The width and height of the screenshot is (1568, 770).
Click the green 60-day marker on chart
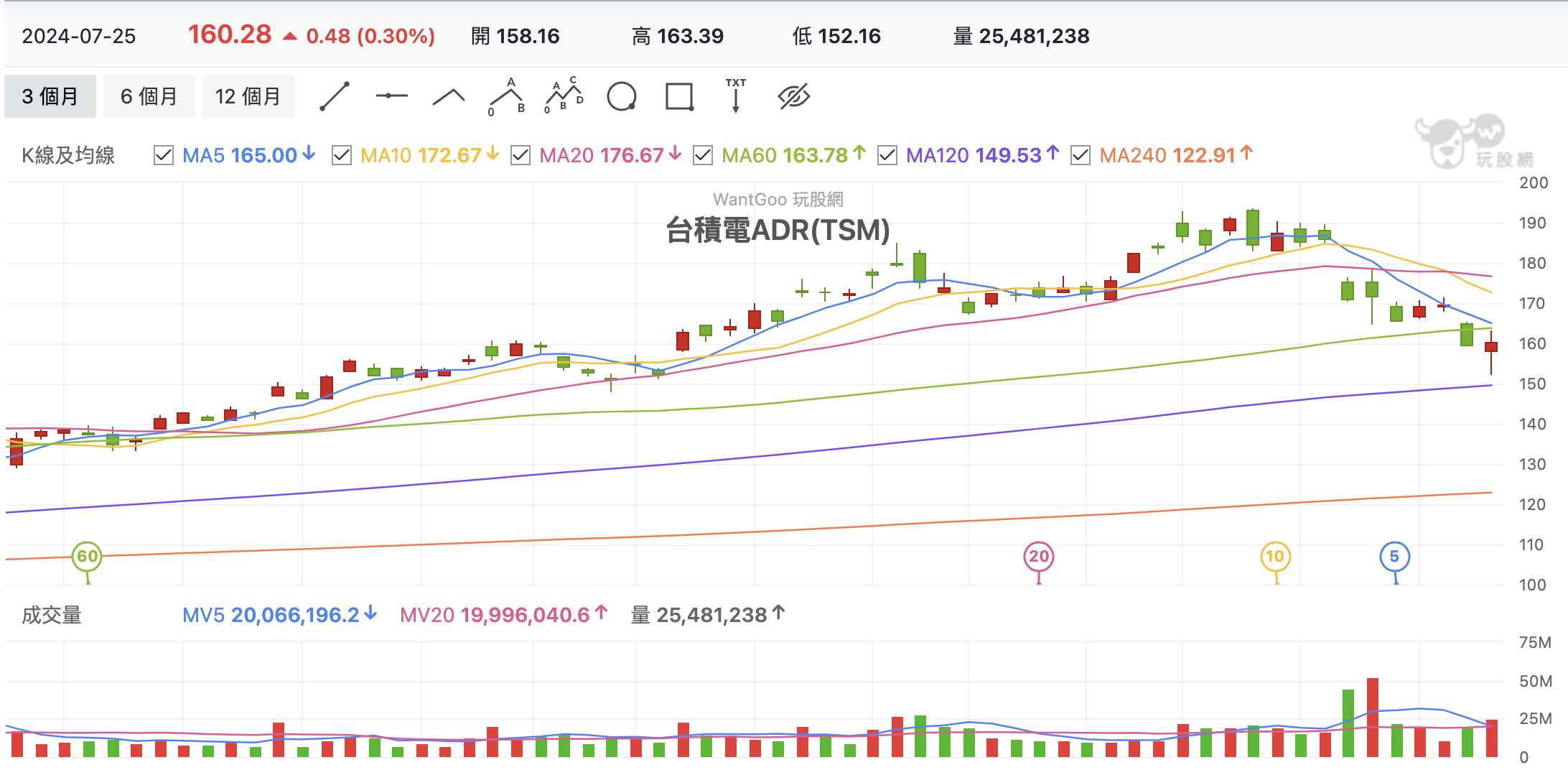pos(87,557)
